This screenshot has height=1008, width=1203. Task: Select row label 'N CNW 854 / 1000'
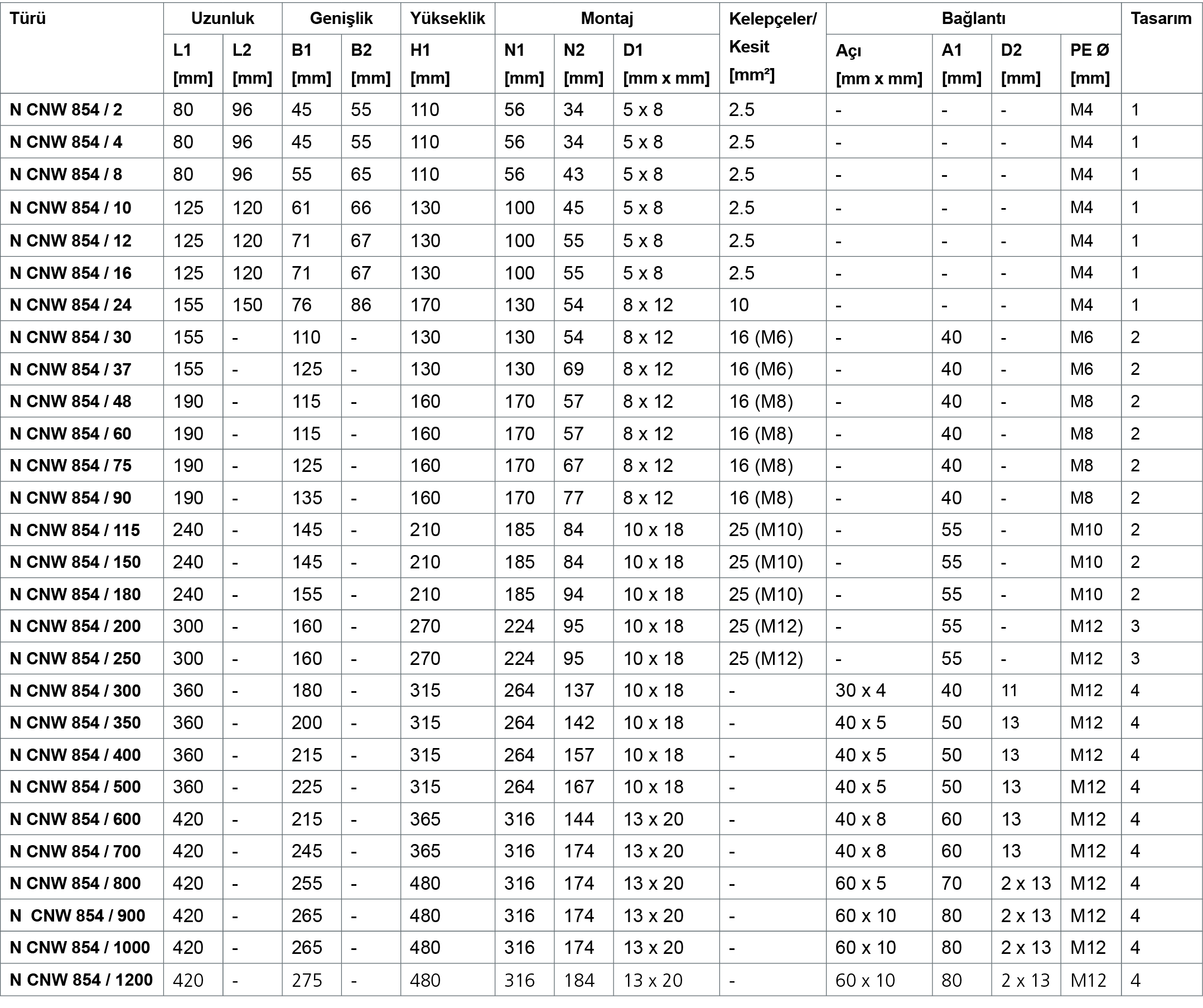[80, 947]
